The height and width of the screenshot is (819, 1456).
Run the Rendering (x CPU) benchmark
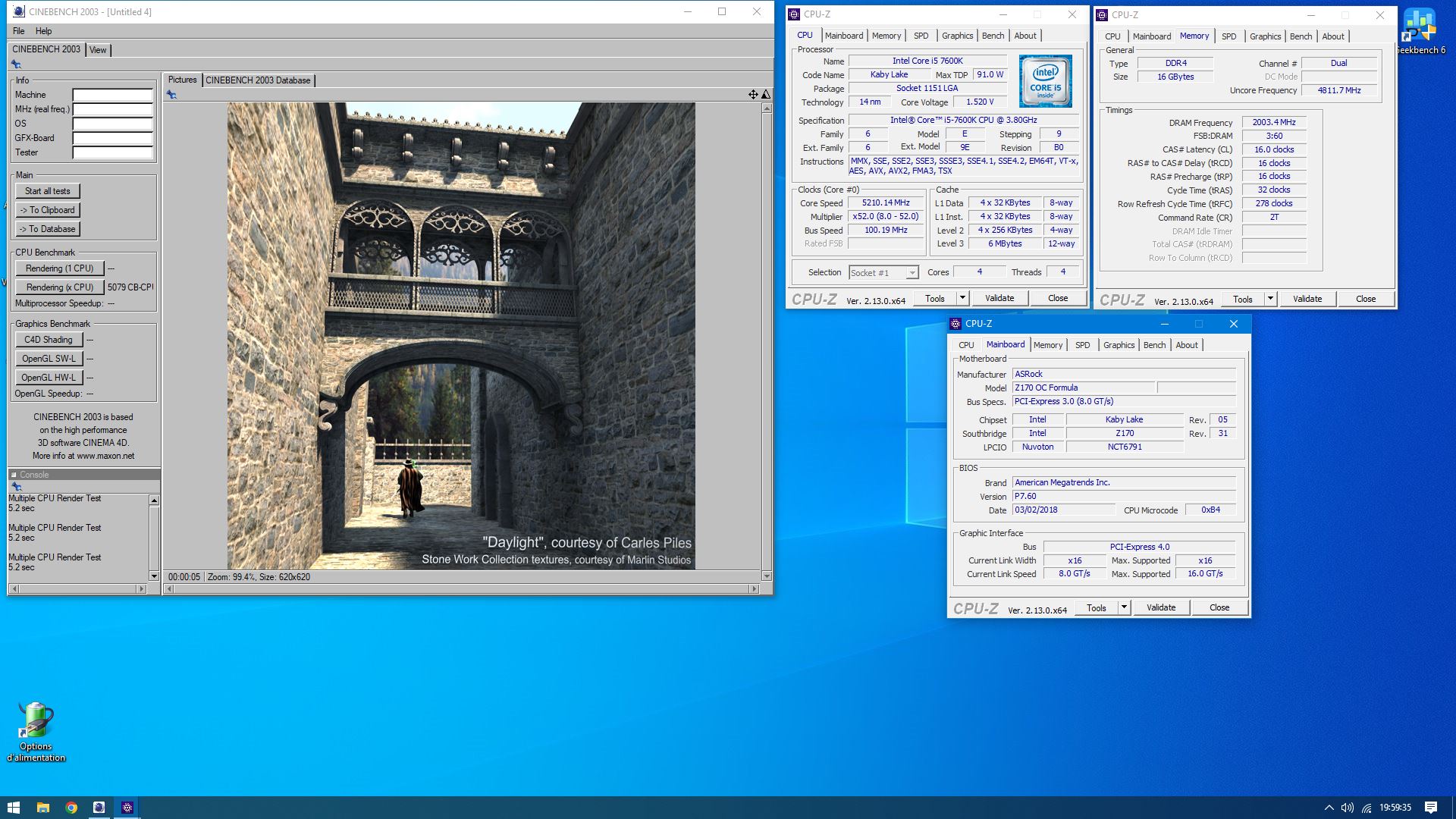click(59, 287)
